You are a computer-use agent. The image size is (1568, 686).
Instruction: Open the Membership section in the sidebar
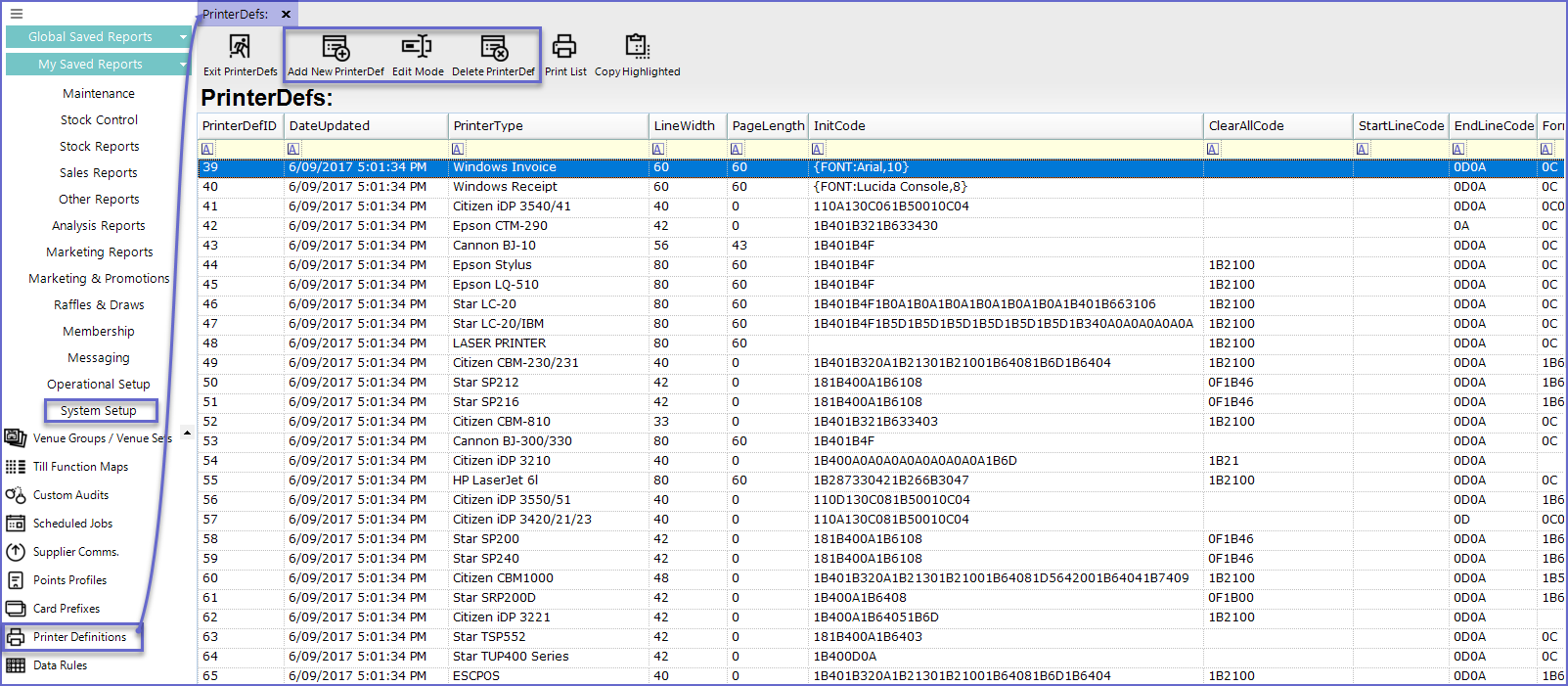point(99,332)
